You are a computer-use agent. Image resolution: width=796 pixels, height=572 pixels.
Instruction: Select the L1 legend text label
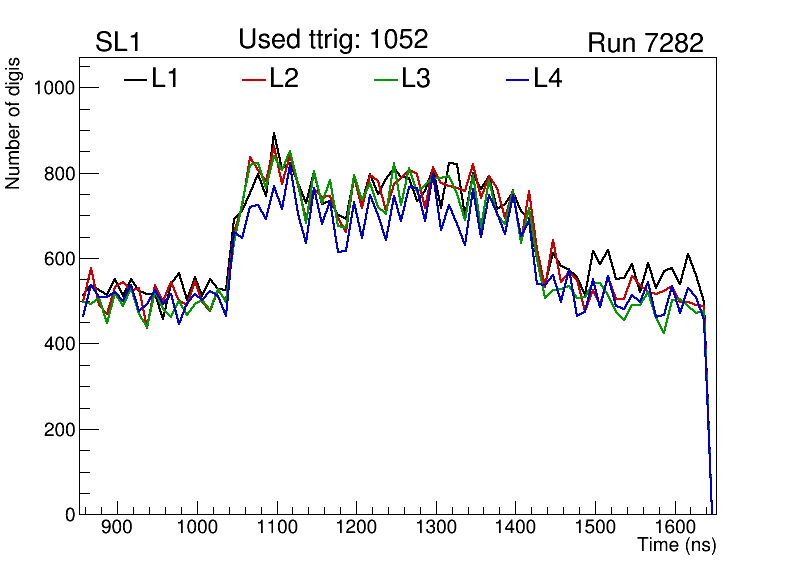(165, 79)
